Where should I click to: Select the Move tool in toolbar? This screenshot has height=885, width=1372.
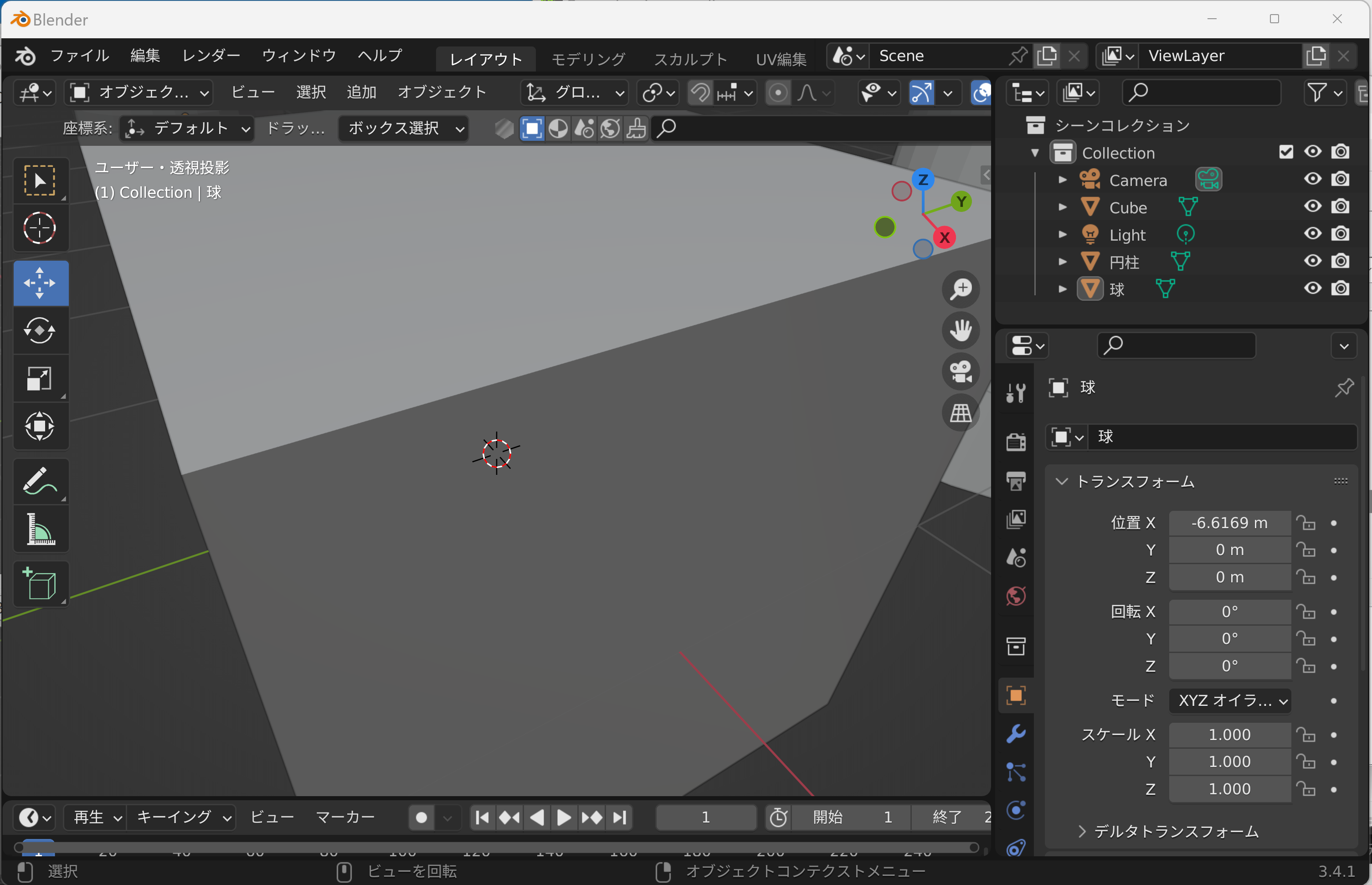pos(40,281)
